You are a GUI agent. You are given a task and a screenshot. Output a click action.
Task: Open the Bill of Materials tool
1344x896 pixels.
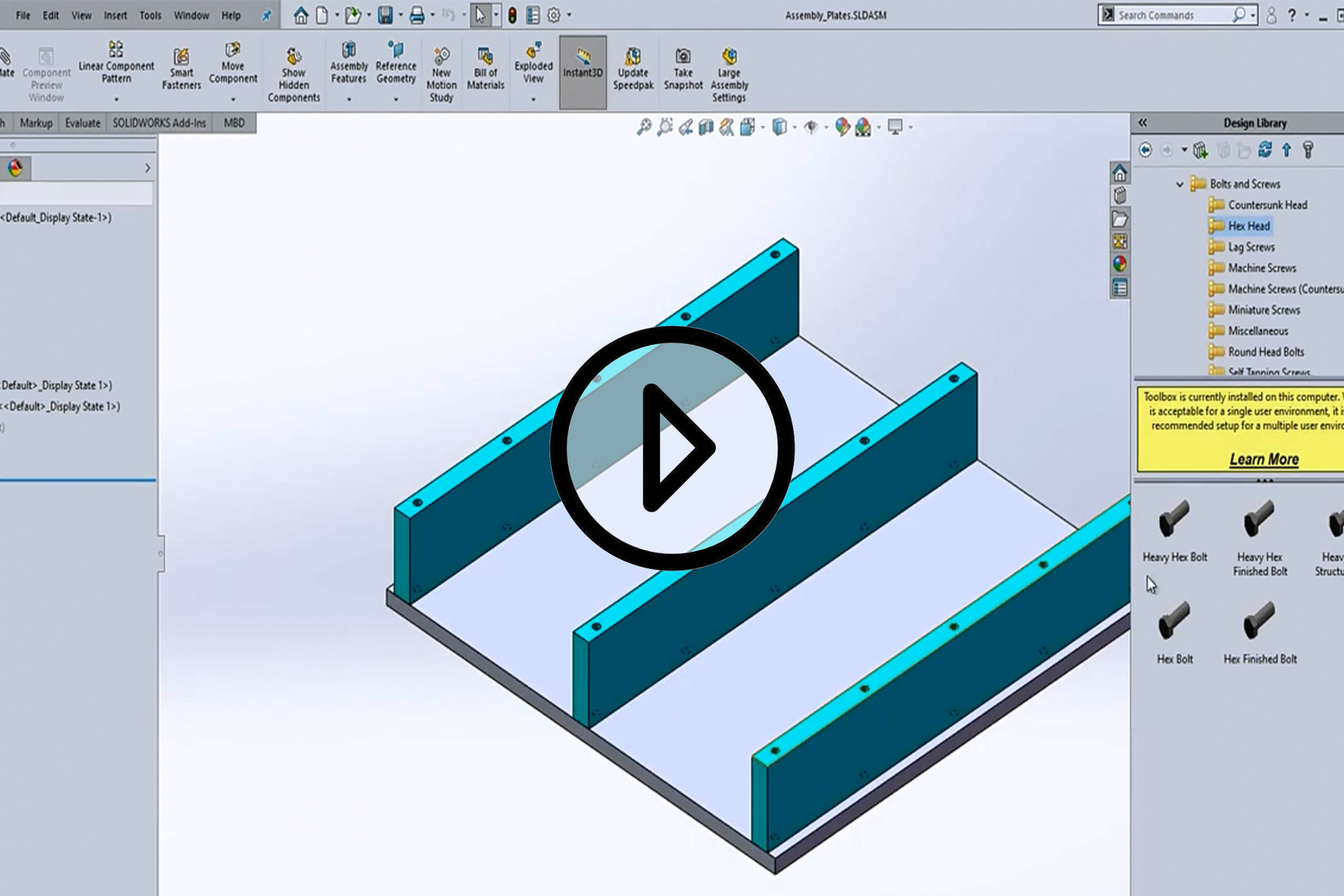485,69
